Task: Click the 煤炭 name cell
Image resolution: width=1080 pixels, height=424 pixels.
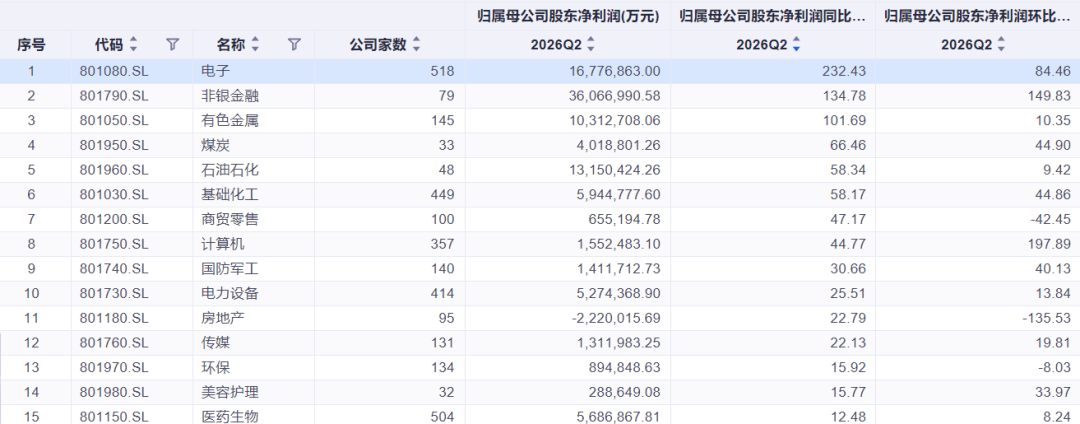Action: (x=216, y=145)
